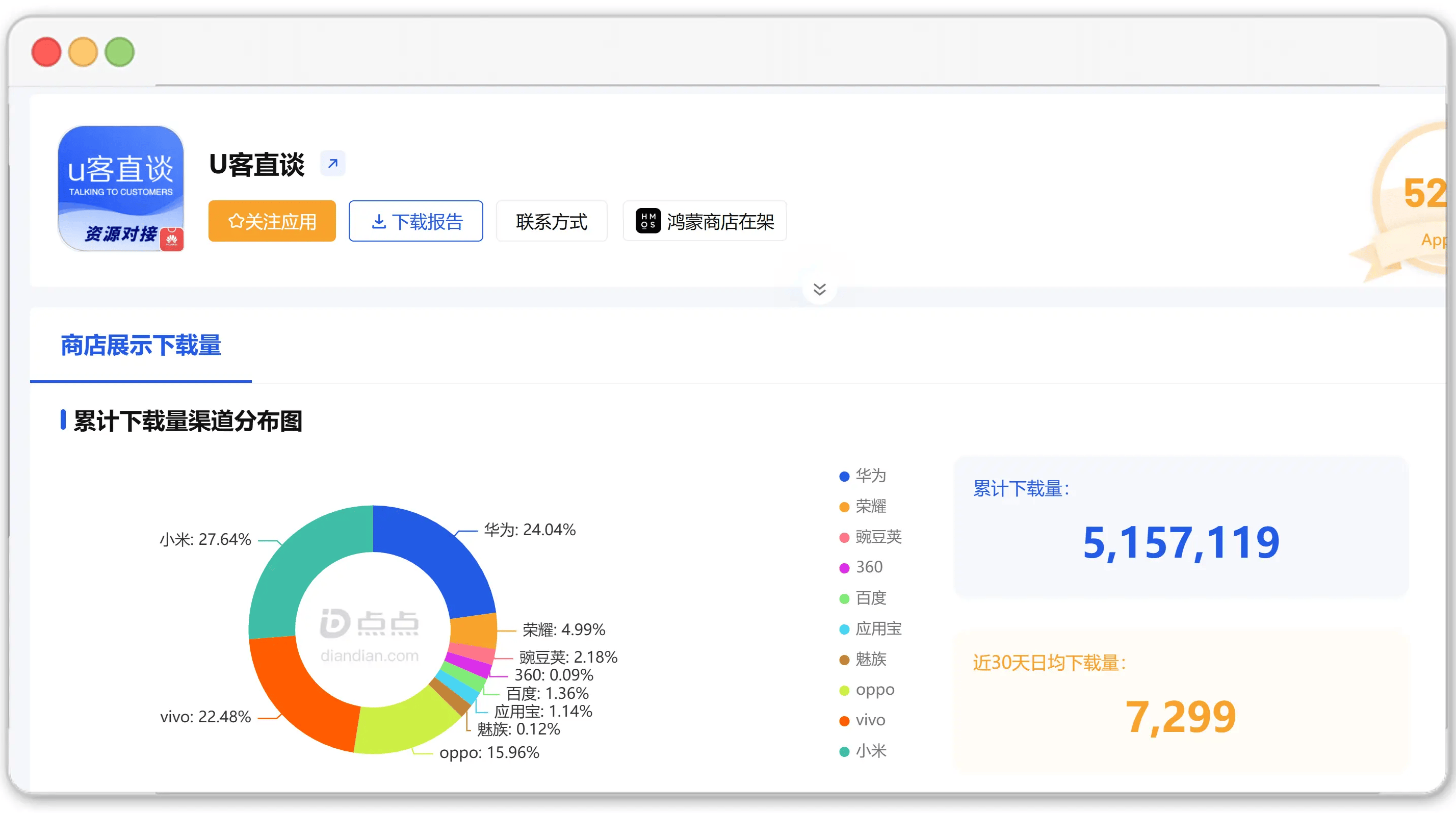This screenshot has height=813, width=1456.
Task: Click the 鸿蒙商店在架 button
Action: (x=705, y=221)
